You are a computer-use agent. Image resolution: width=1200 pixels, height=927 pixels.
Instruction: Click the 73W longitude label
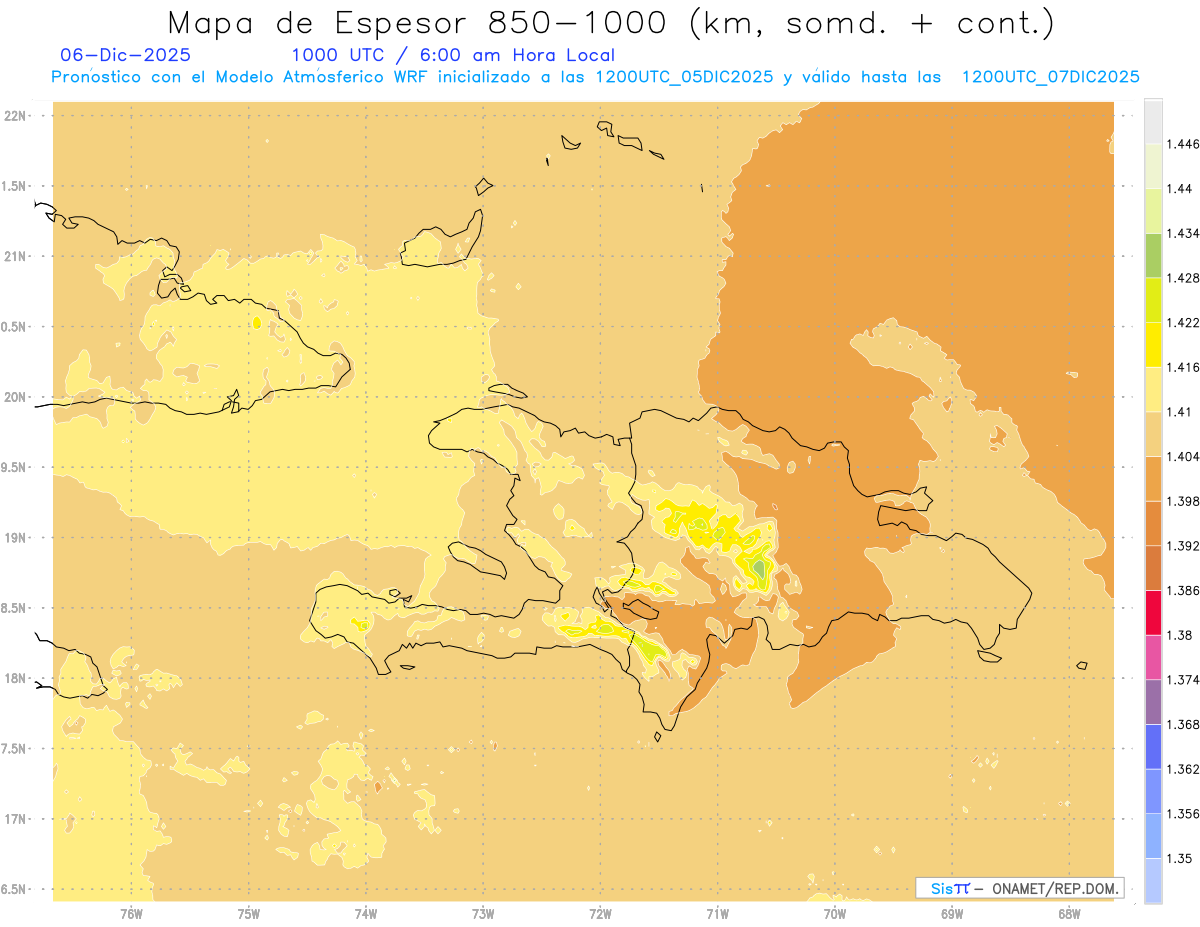coord(483,913)
